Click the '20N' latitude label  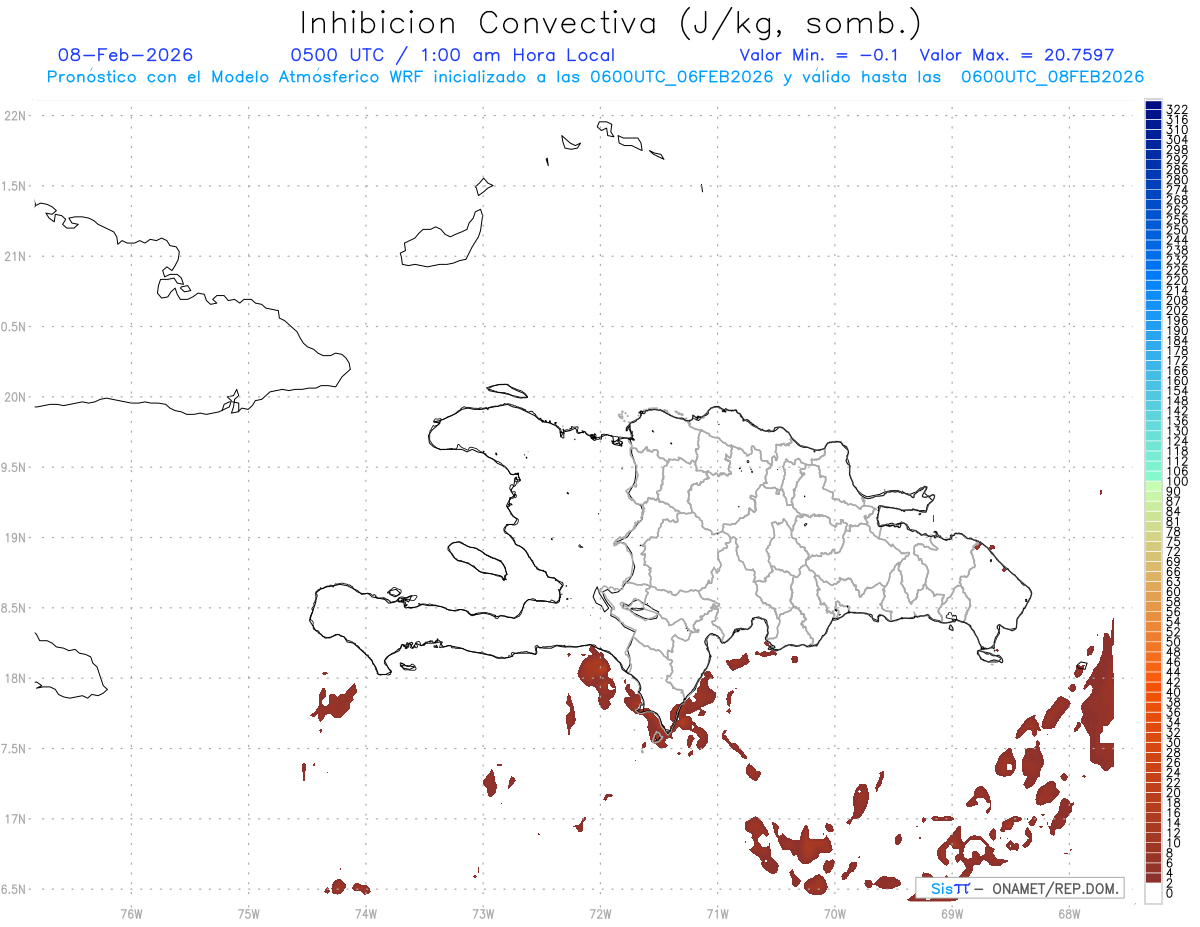(14, 397)
